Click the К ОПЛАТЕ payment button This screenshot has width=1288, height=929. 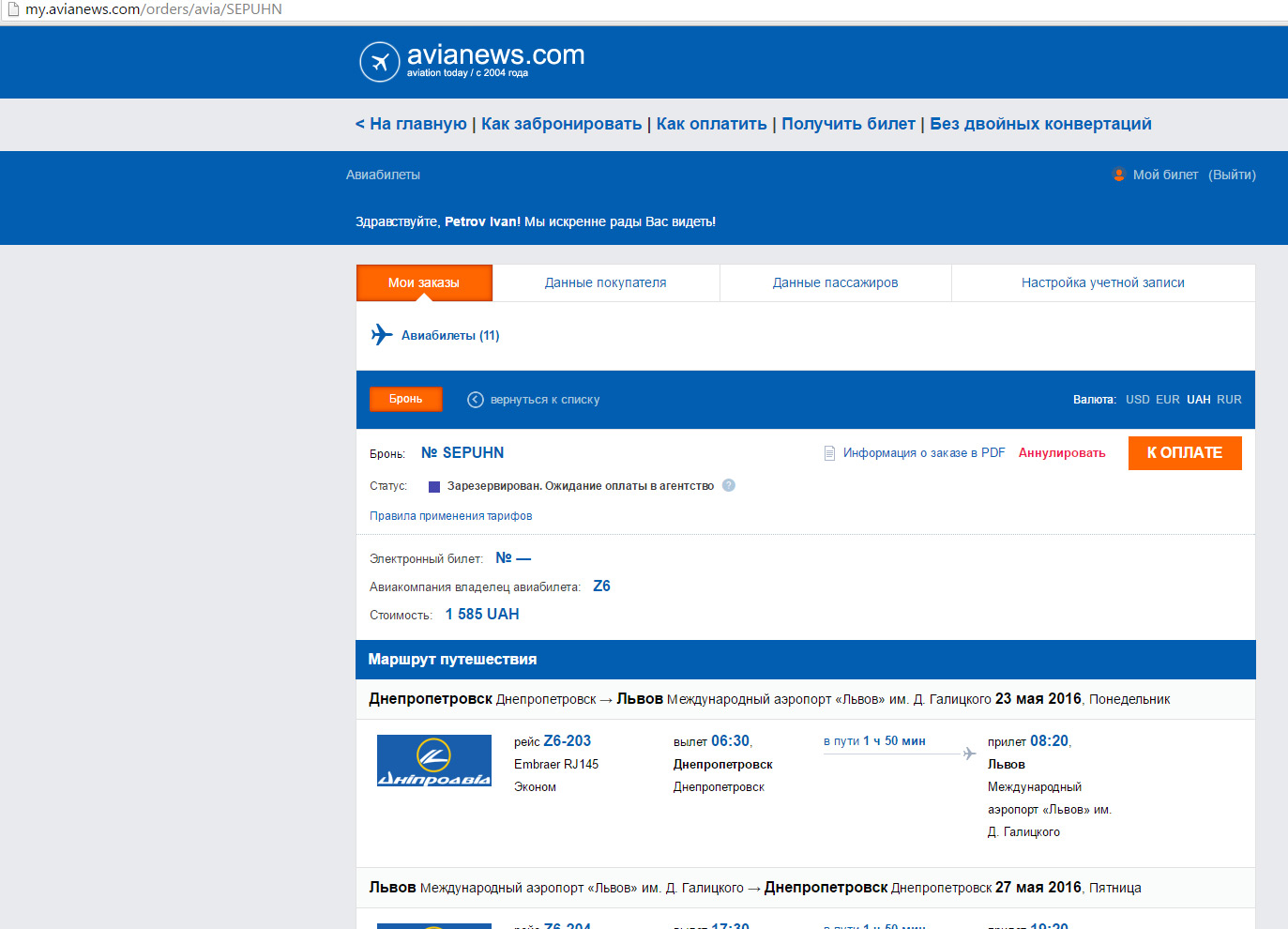1185,453
